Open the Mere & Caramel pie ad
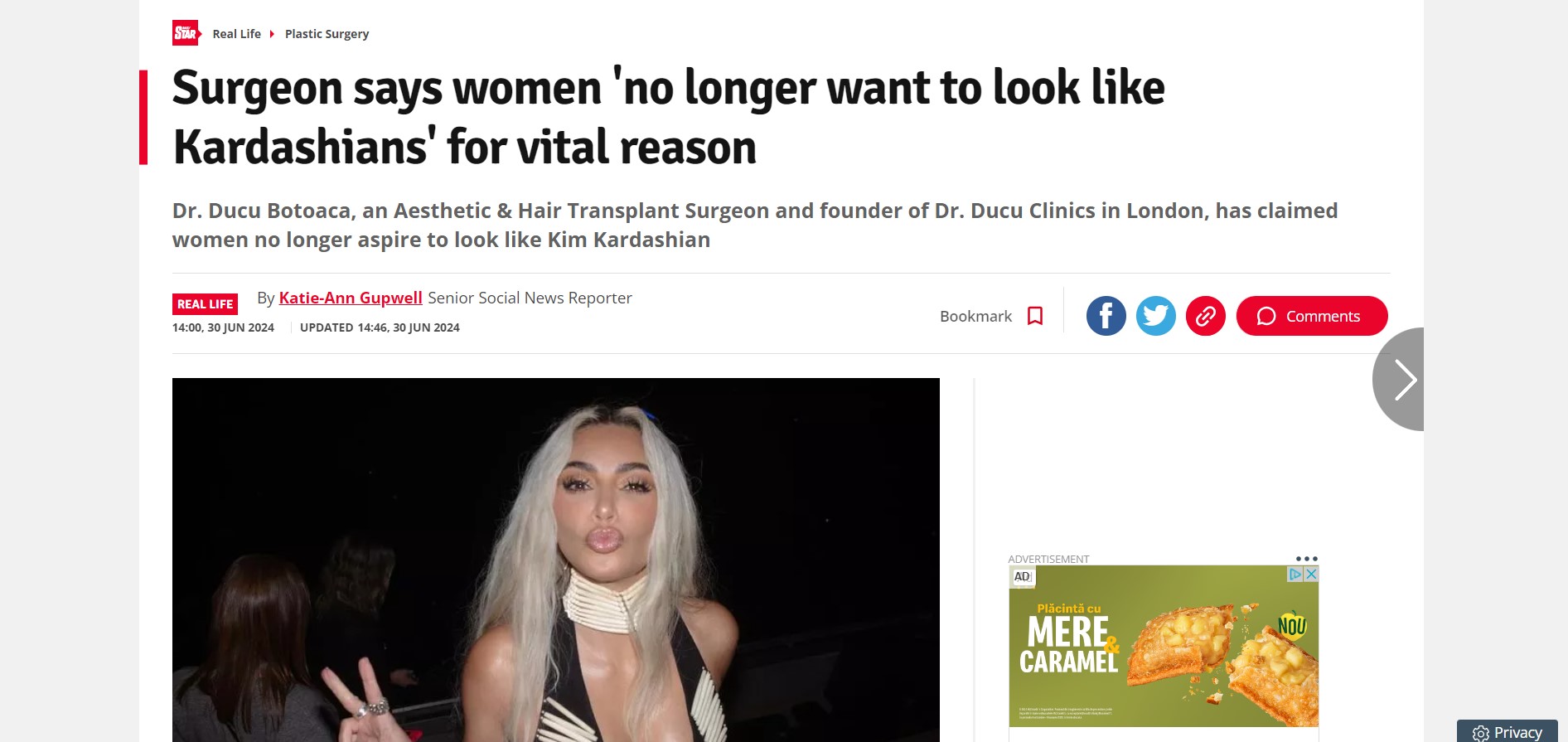Screen dimensions: 1568x742 [1164, 647]
